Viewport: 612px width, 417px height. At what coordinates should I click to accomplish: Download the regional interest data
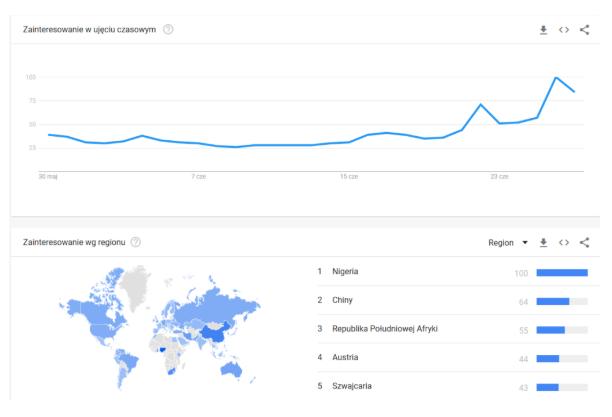(x=544, y=242)
